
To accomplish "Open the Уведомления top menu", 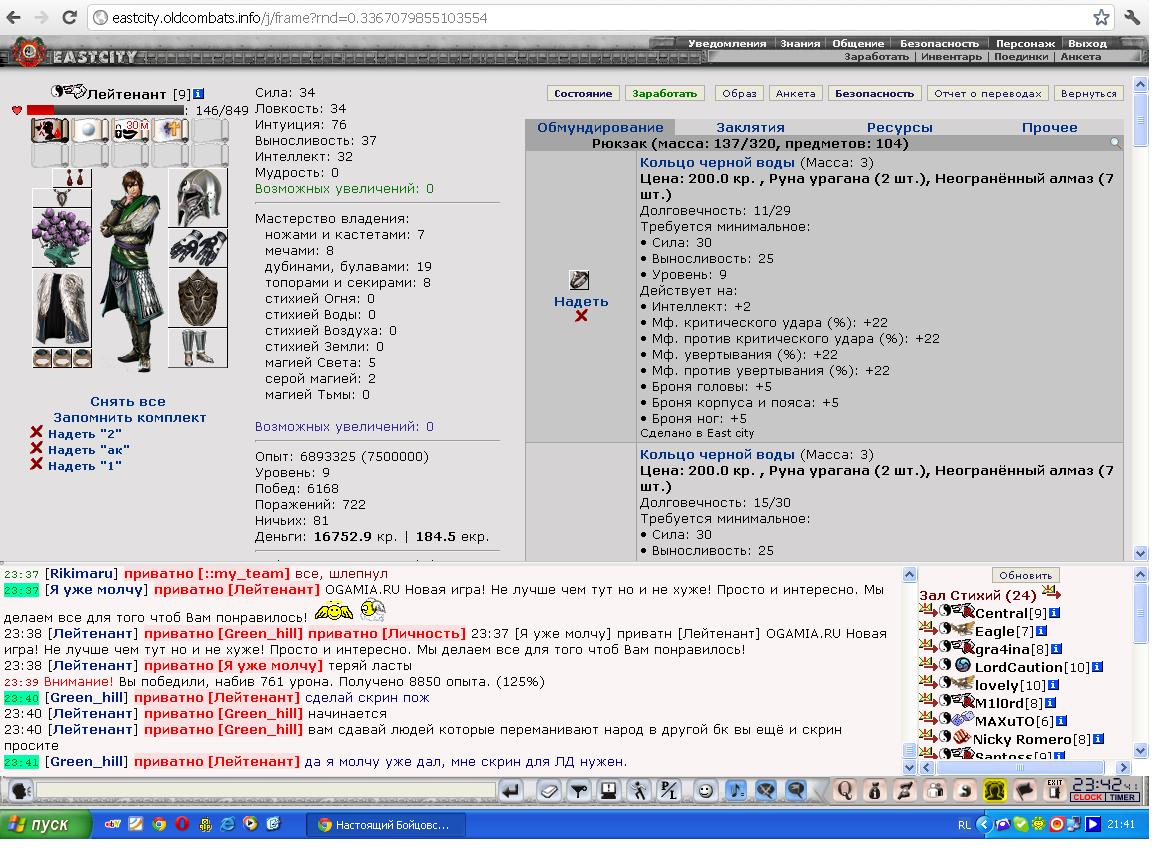I will coord(727,43).
